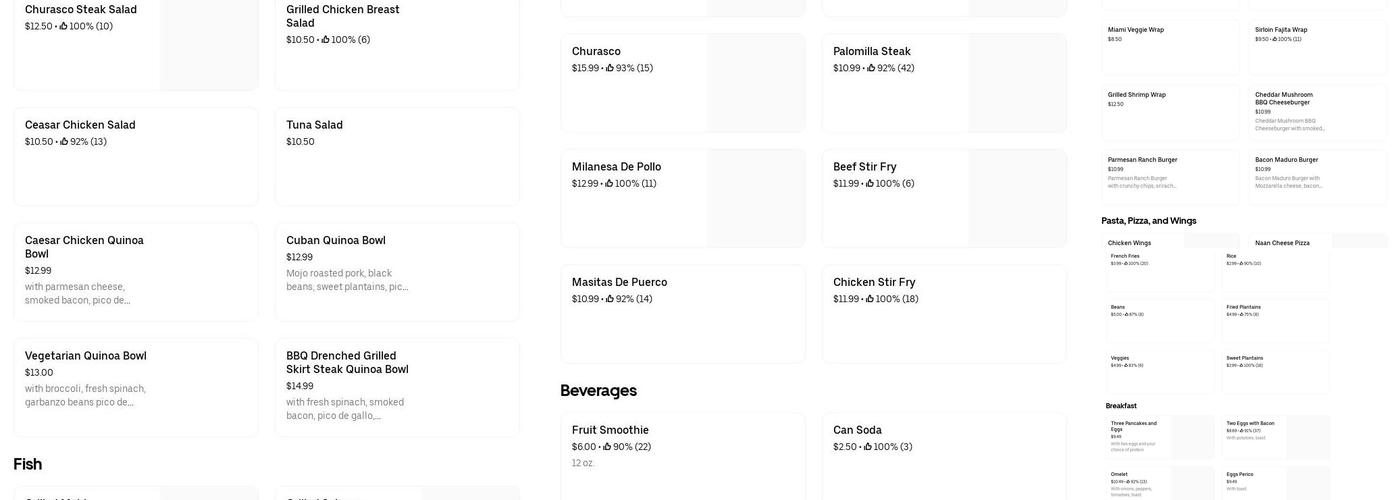Choose BBQ Drenched Grilled Skirt Steak Quinoa Bowl
The height and width of the screenshot is (500, 1400).
[x=397, y=387]
